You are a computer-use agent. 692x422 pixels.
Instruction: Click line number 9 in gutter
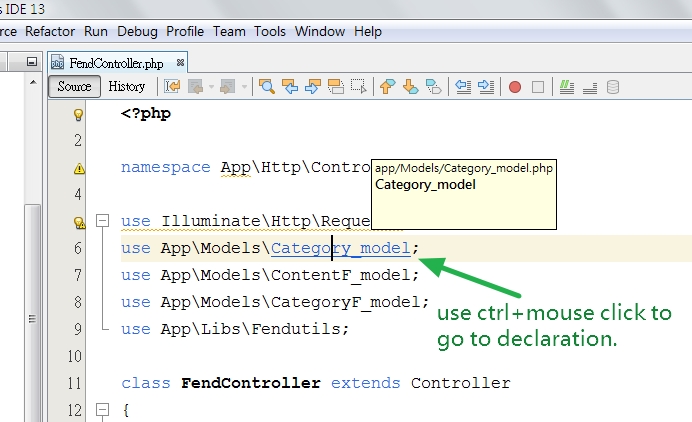[78, 329]
